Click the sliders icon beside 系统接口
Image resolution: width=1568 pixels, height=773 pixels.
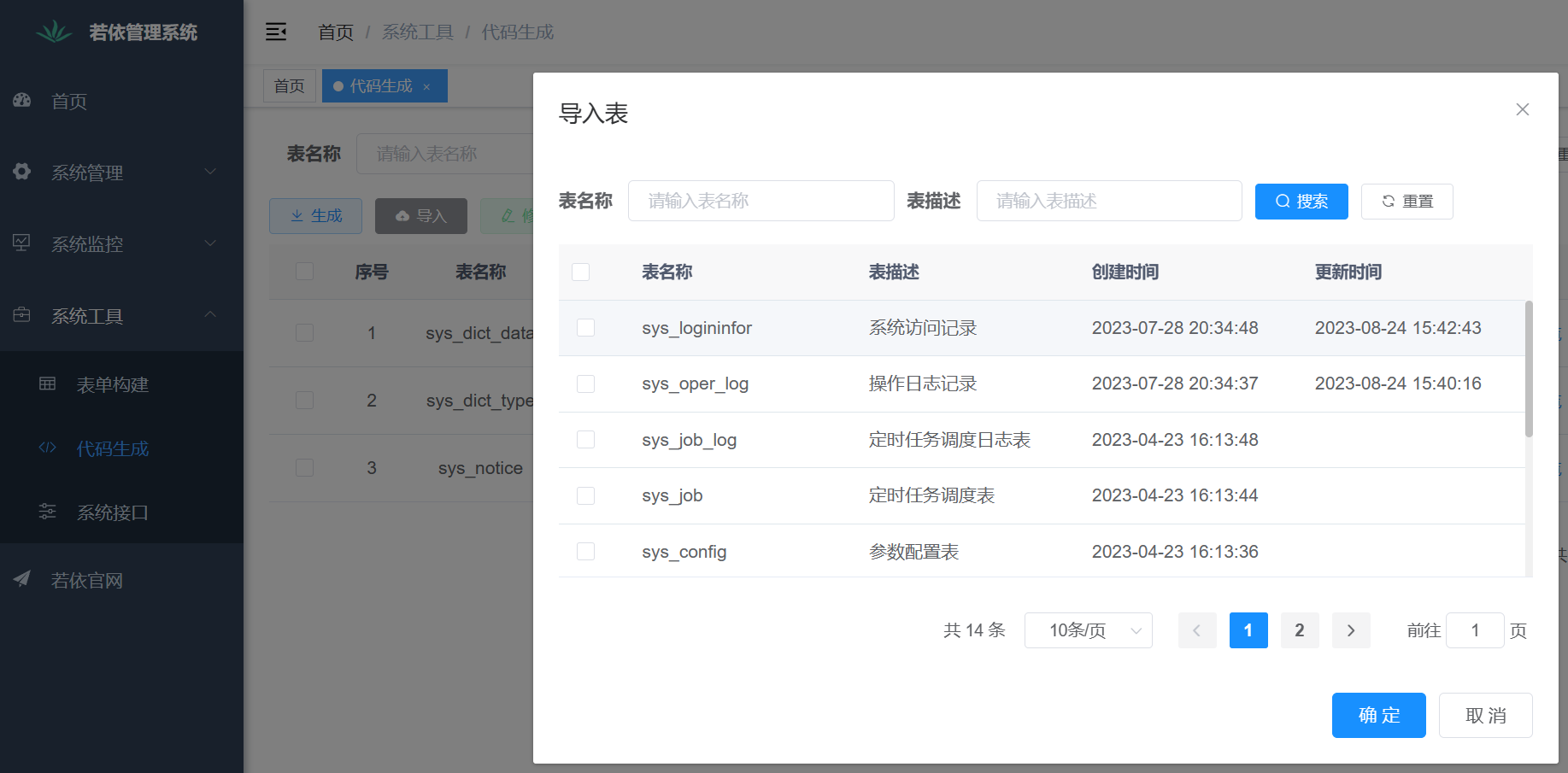48,512
